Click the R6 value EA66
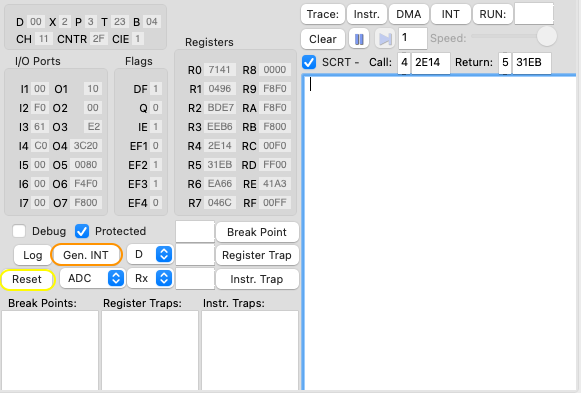The image size is (581, 393). [220, 184]
